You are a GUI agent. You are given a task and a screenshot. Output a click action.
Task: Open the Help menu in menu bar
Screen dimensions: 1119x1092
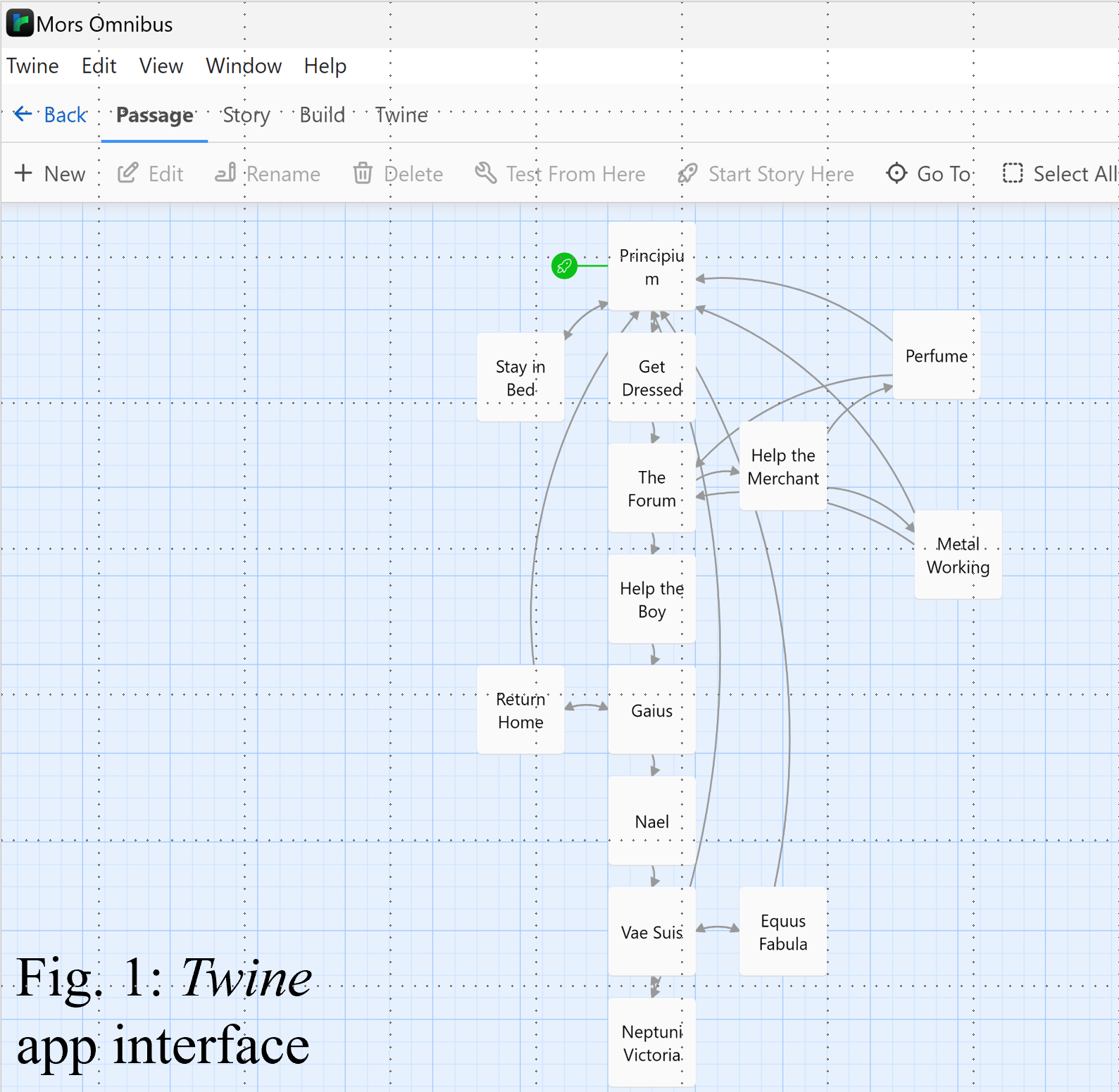click(x=325, y=66)
